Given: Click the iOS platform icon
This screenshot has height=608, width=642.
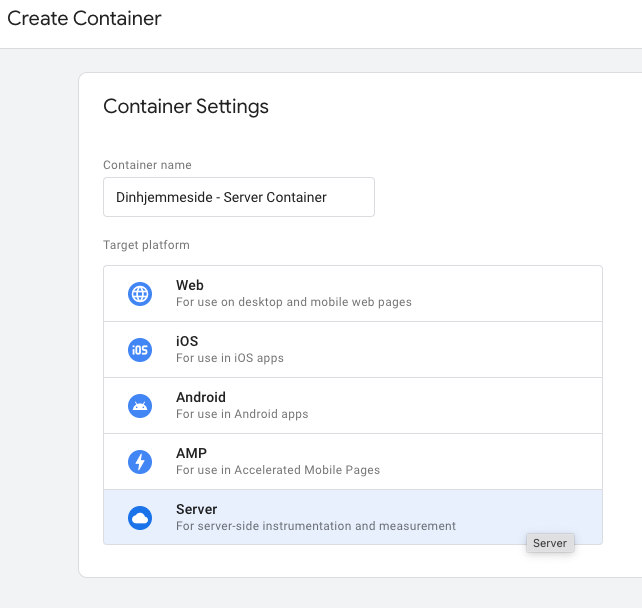Looking at the screenshot, I should (140, 350).
